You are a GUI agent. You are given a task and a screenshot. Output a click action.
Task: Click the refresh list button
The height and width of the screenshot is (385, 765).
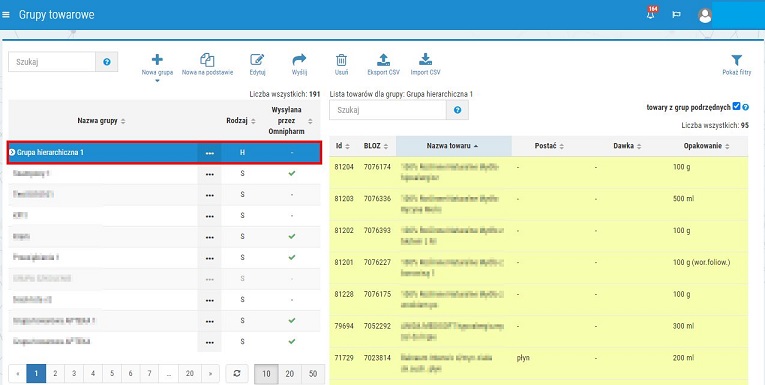[x=237, y=374]
